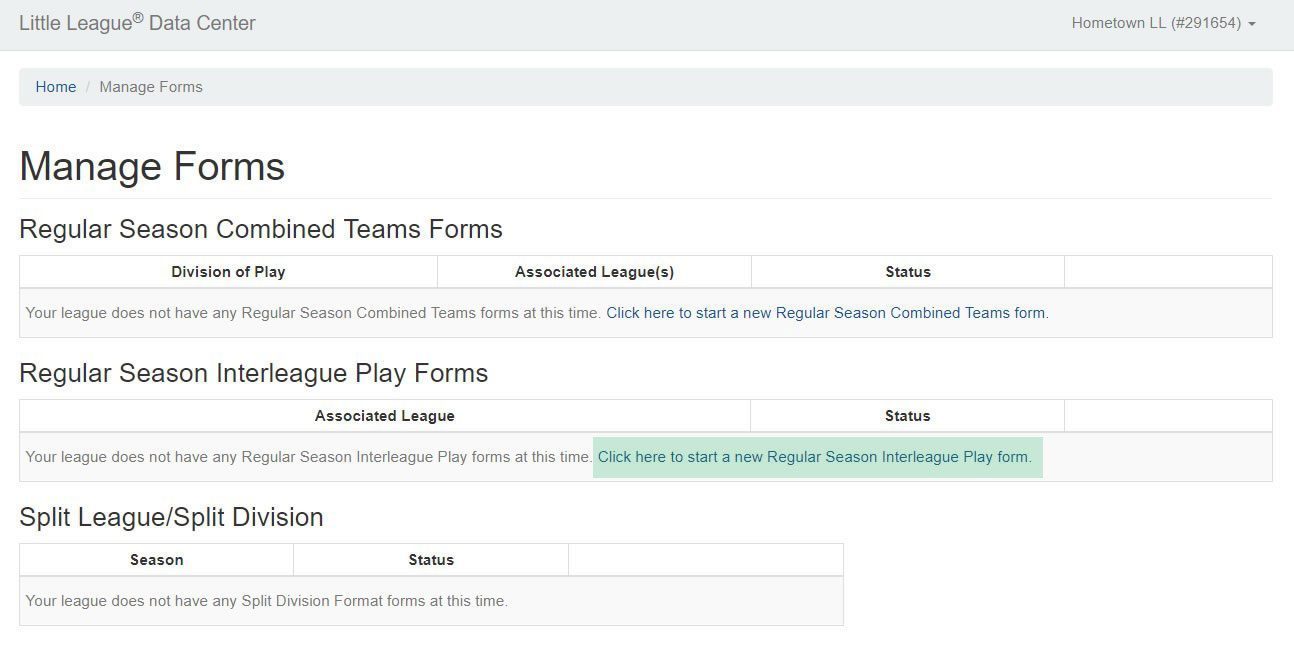Click the no Interleague Play forms message text

coord(309,457)
